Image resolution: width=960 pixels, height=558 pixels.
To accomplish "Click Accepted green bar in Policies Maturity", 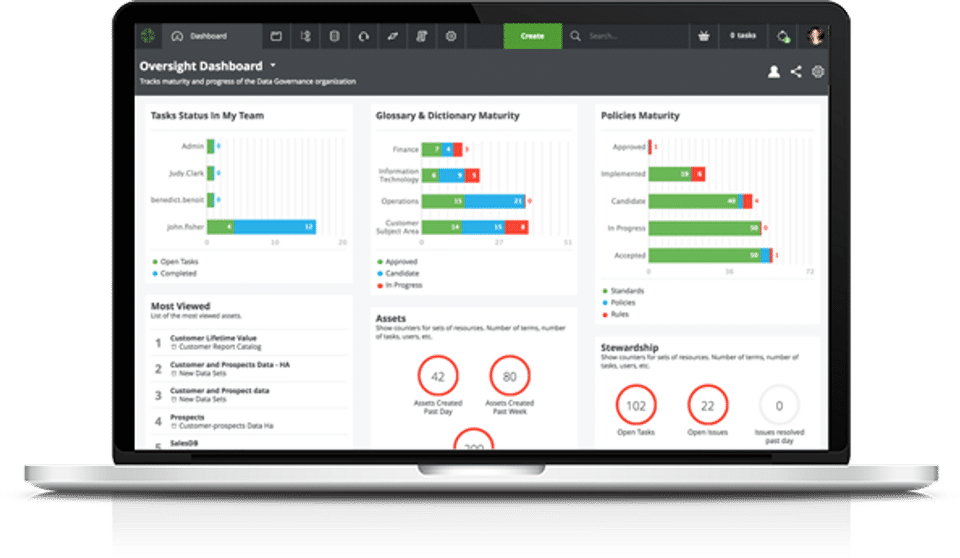I will coord(705,255).
